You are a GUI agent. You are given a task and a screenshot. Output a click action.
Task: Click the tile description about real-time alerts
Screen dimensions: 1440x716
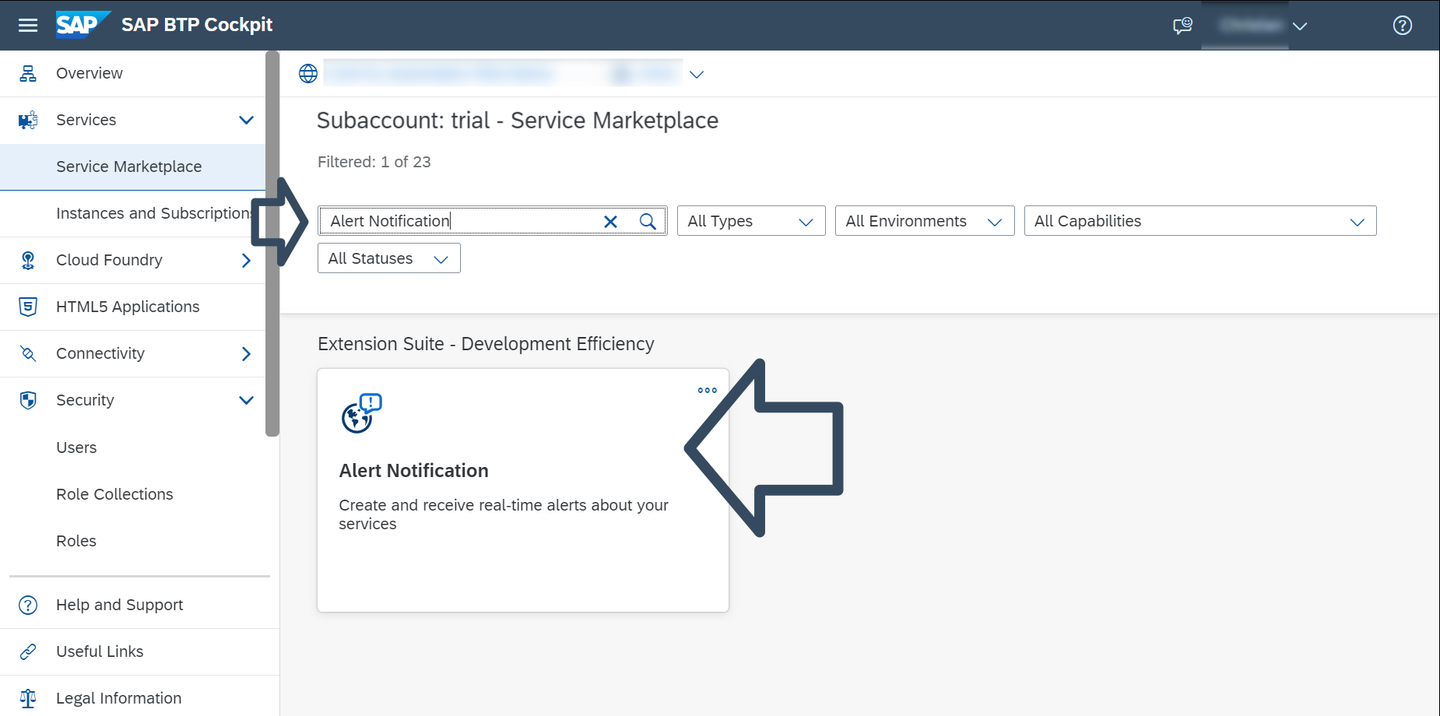(504, 514)
